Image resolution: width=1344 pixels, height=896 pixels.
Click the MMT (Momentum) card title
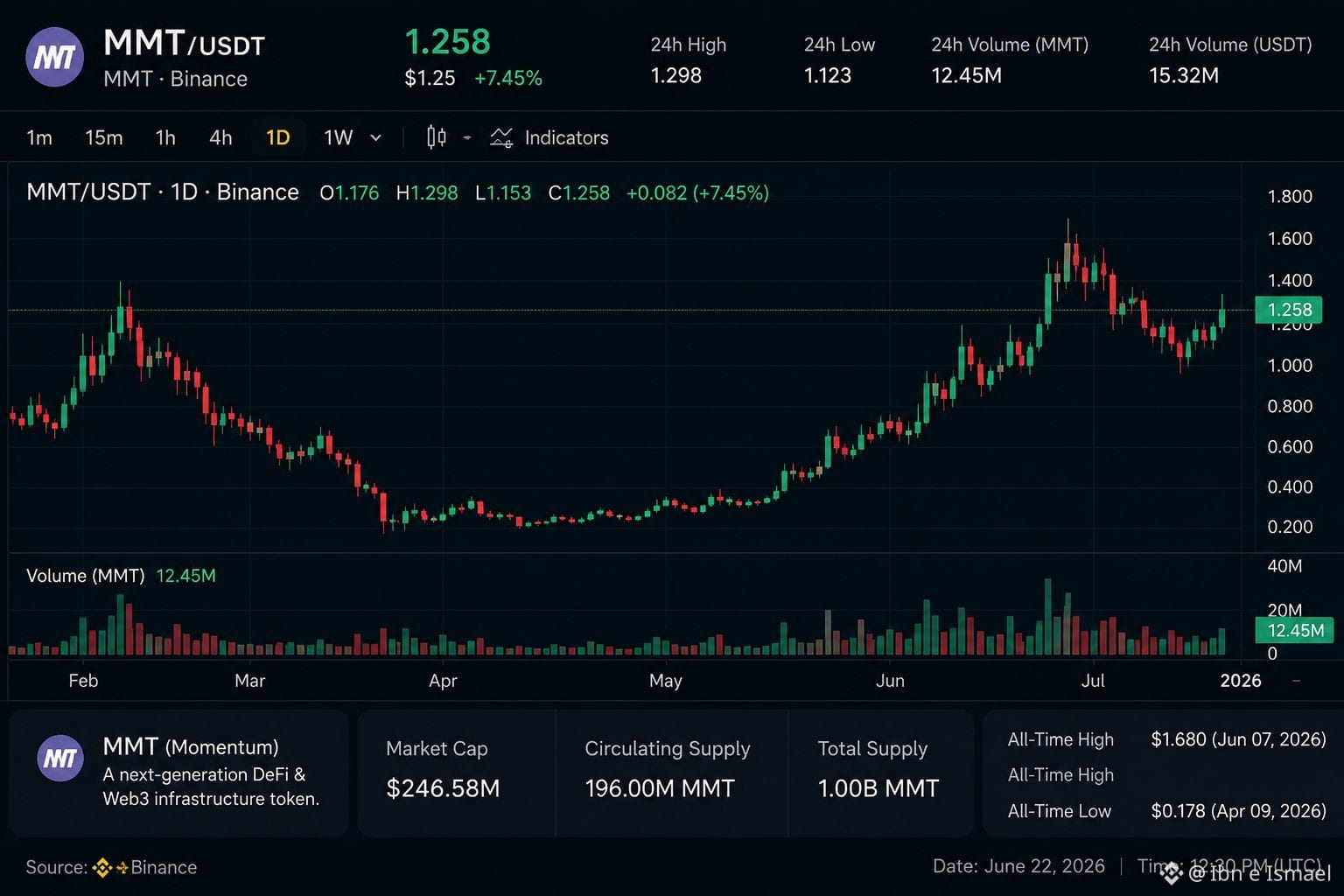(191, 746)
